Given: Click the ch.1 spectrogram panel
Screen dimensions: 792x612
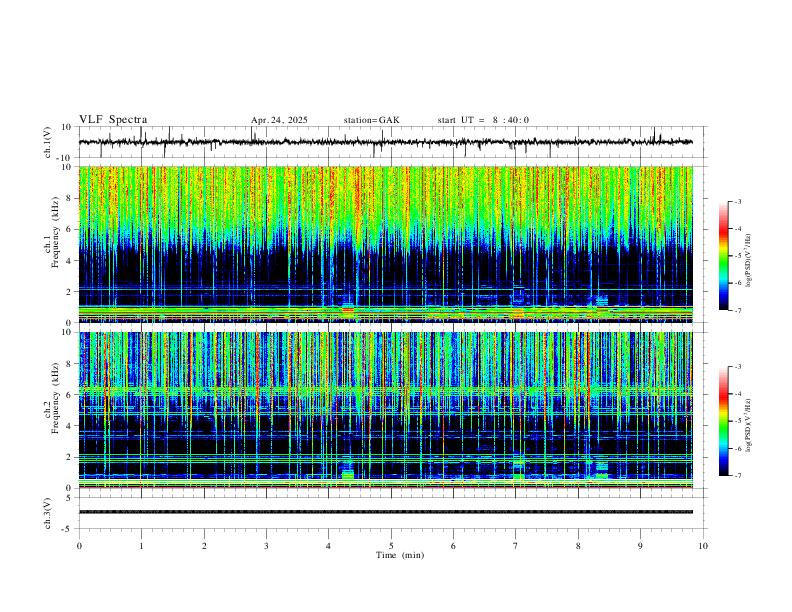Looking at the screenshot, I should pyautogui.click(x=386, y=244).
